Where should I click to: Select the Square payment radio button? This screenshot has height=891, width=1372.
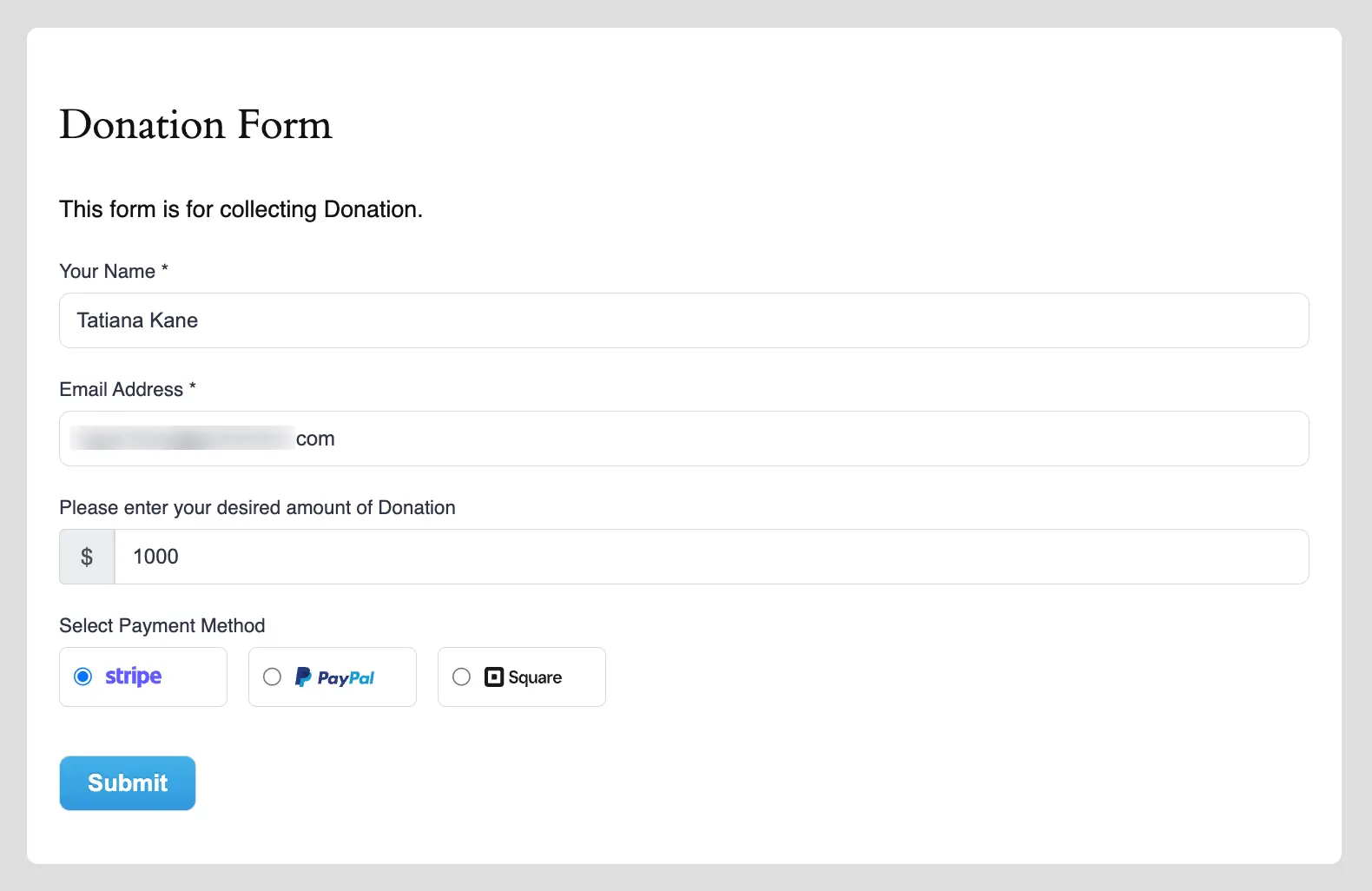(461, 676)
